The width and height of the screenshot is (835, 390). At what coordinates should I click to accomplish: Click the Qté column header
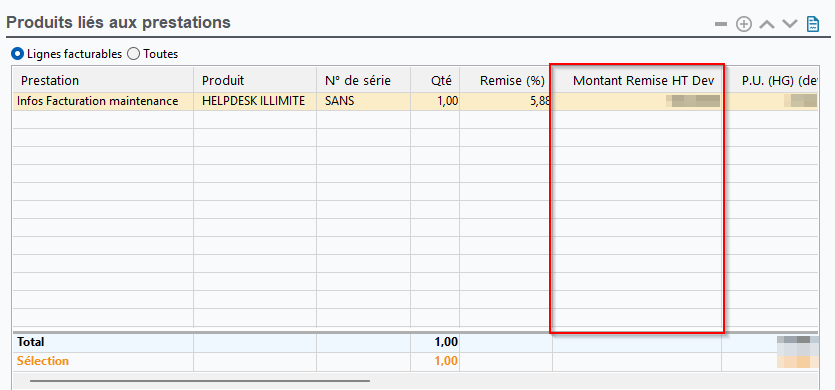click(435, 80)
